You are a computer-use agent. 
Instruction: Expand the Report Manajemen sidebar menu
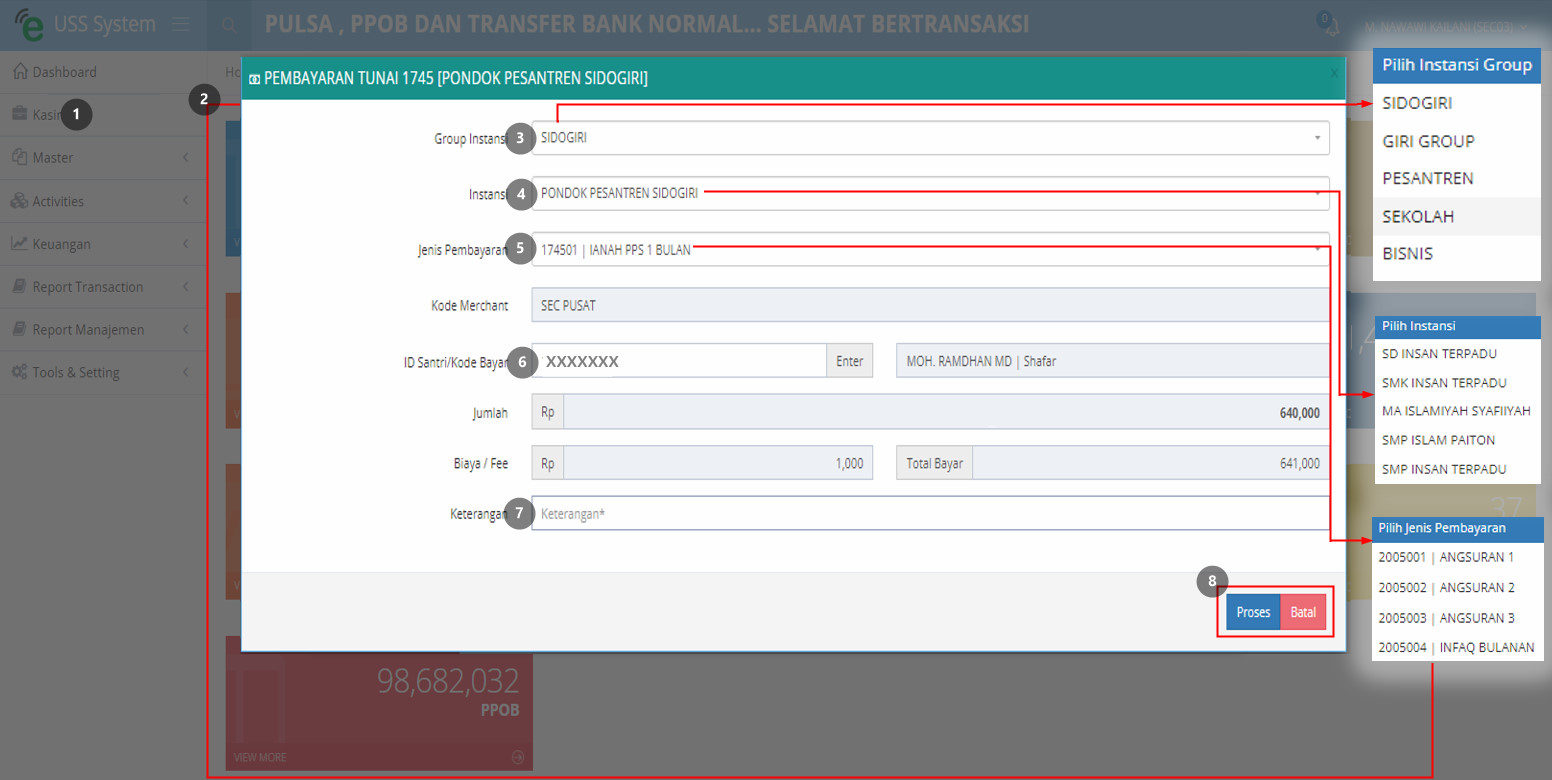103,330
